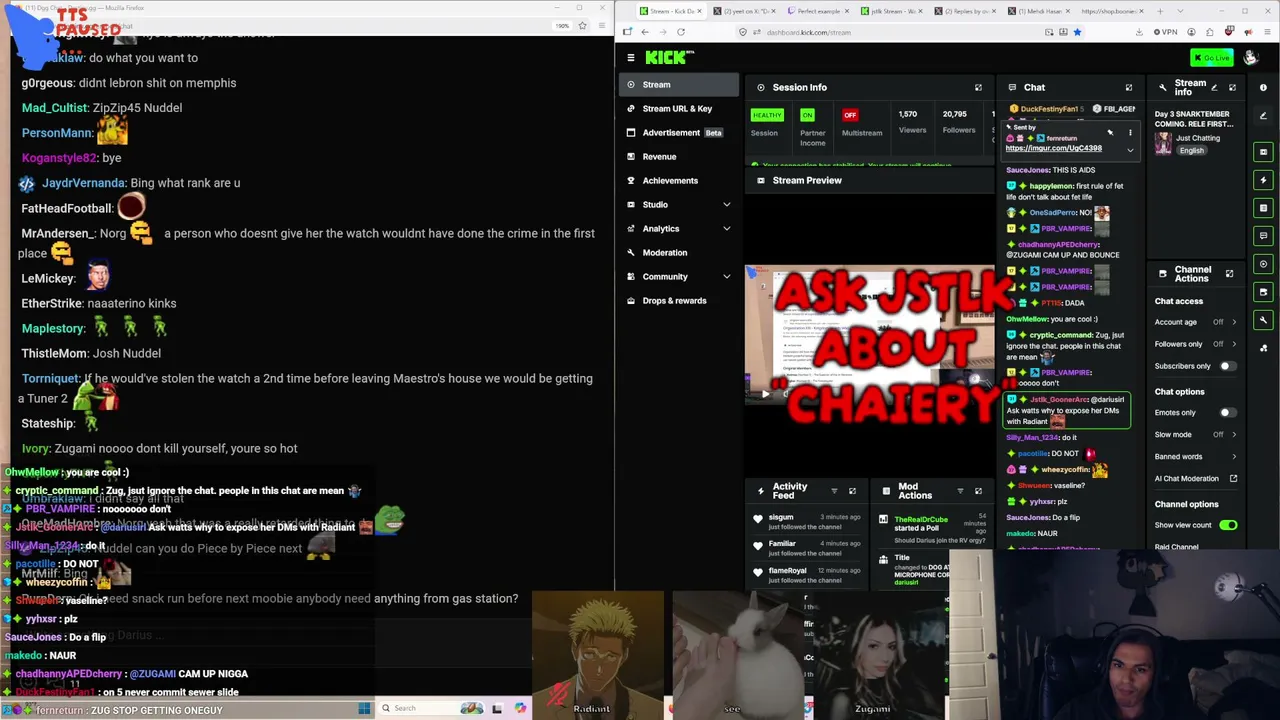This screenshot has height=720, width=1280.
Task: Click the info icon in the right rail
Action: (x=1263, y=88)
